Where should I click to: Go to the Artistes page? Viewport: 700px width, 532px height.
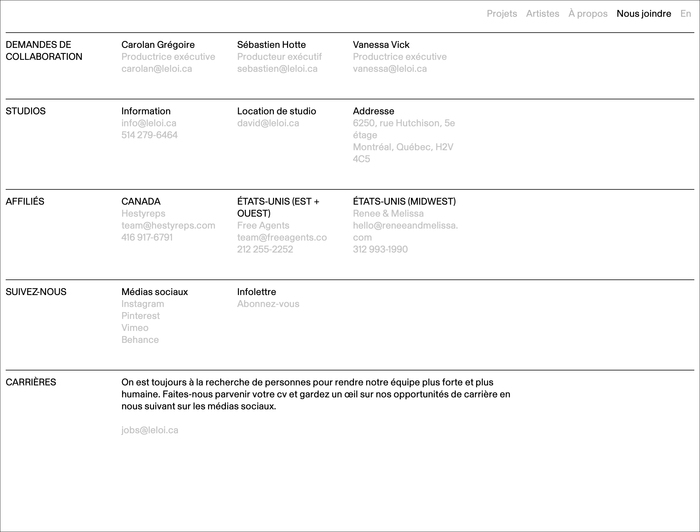pos(542,14)
